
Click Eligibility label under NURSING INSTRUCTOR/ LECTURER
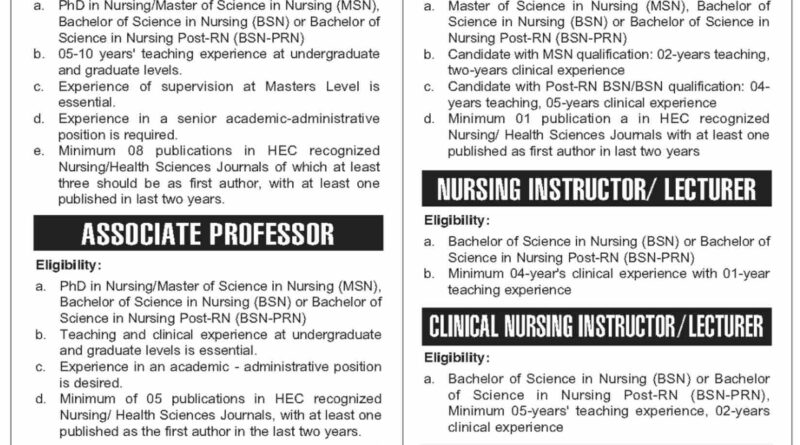click(456, 219)
